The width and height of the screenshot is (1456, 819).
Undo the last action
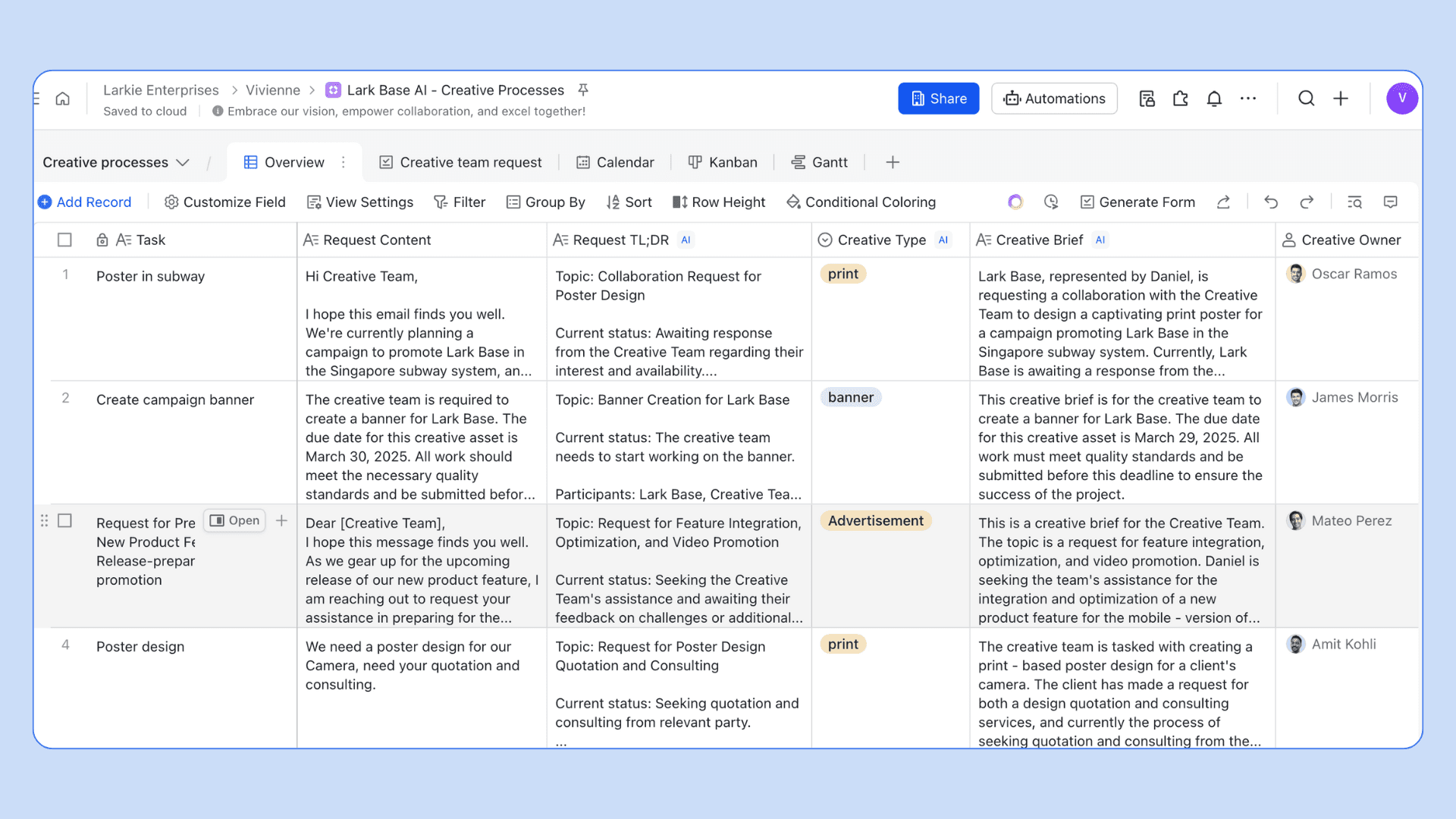(1271, 202)
